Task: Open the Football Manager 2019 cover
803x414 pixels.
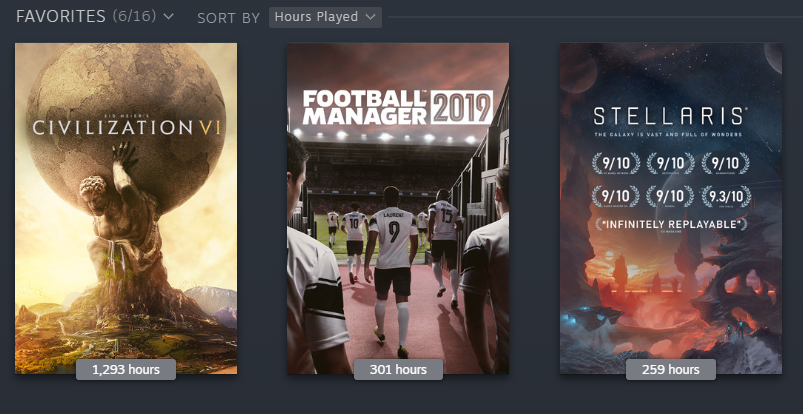Action: point(398,208)
